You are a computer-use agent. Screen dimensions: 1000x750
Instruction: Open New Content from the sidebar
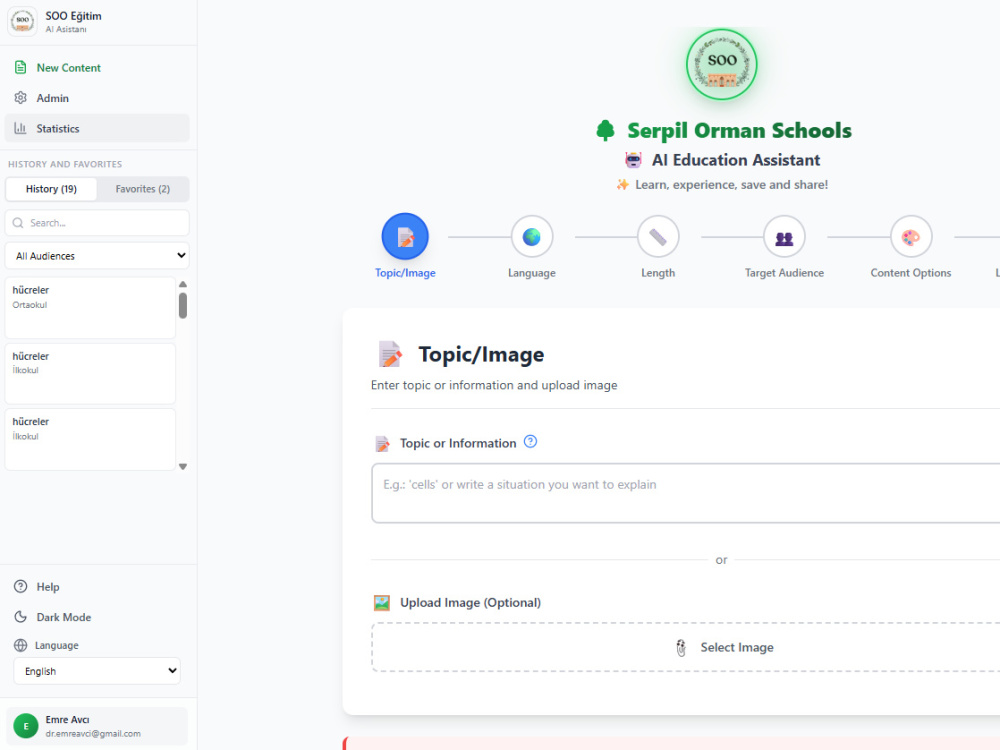(97, 68)
